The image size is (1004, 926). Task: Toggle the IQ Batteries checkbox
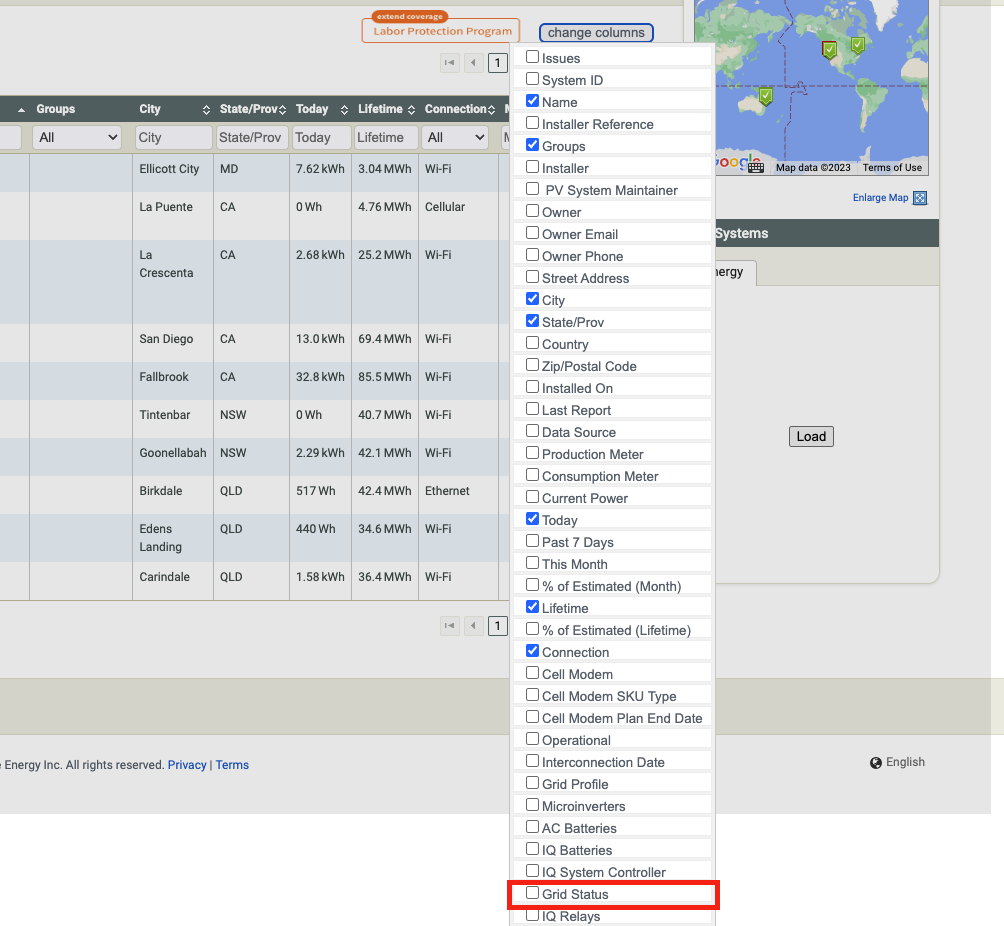point(532,849)
